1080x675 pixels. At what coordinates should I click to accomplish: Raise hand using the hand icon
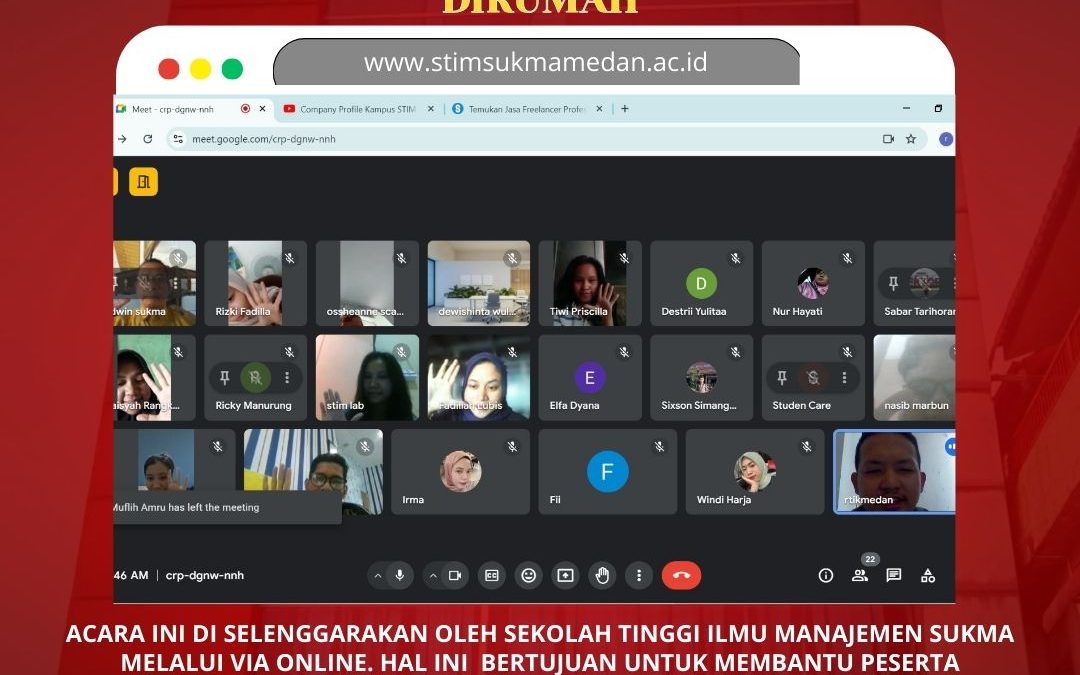coord(602,575)
